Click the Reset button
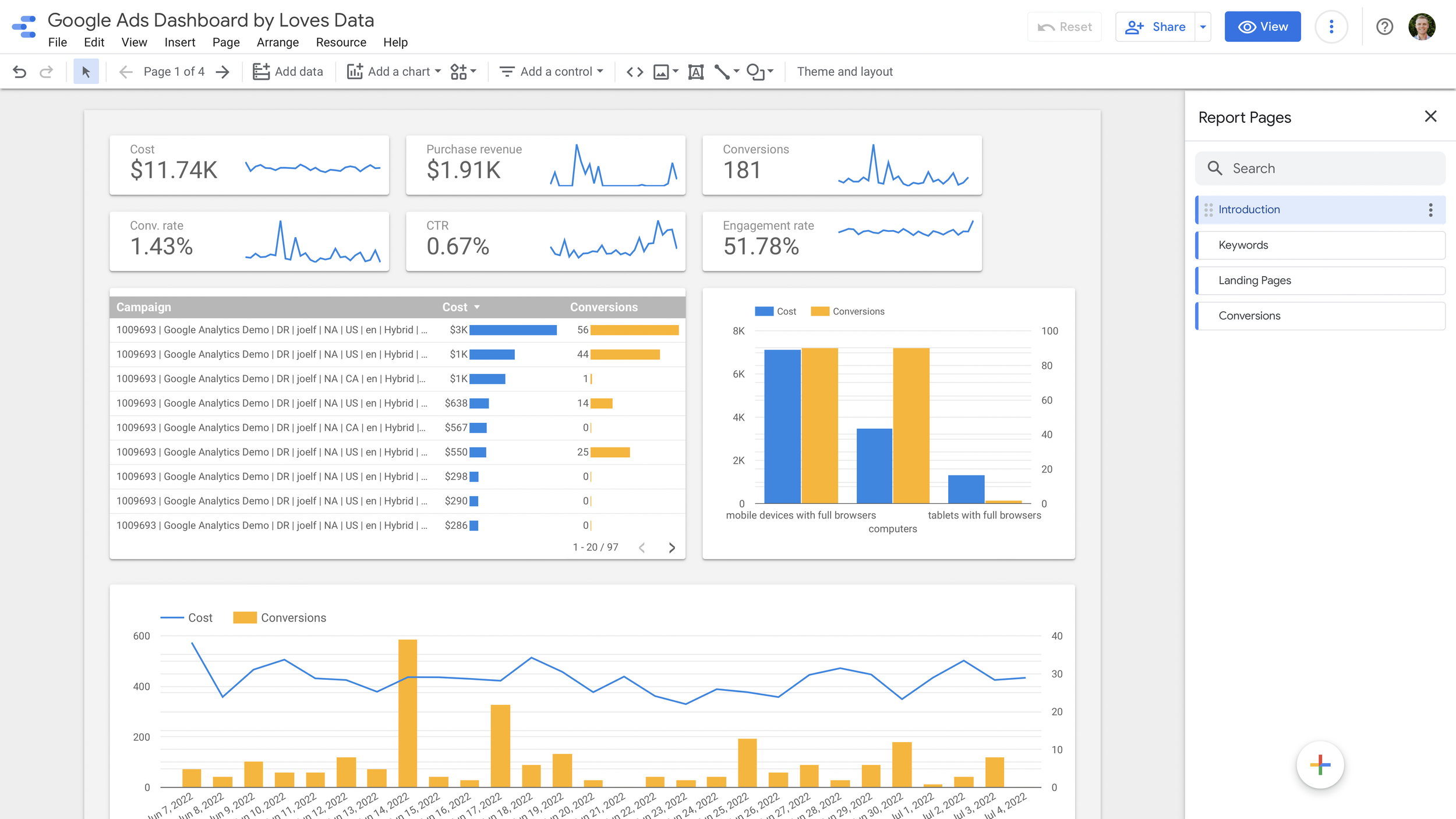 1066,26
